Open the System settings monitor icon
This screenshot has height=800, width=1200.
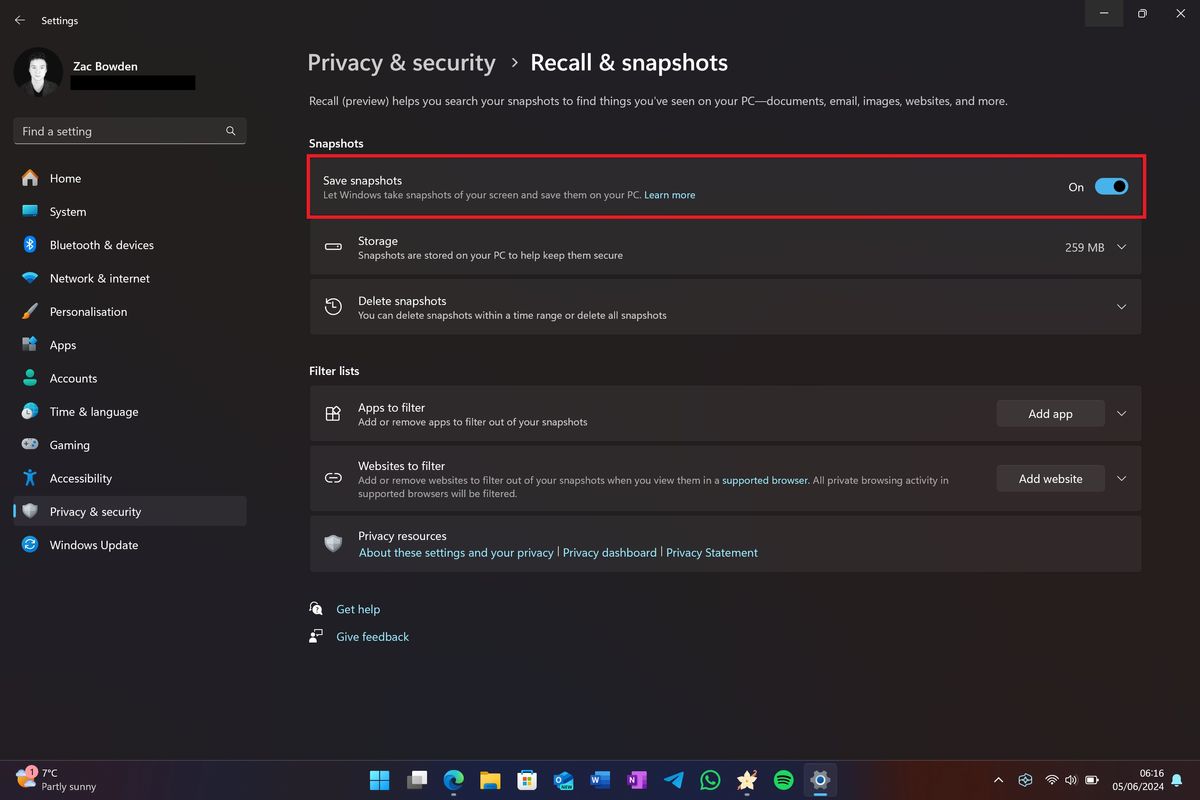[x=30, y=212]
